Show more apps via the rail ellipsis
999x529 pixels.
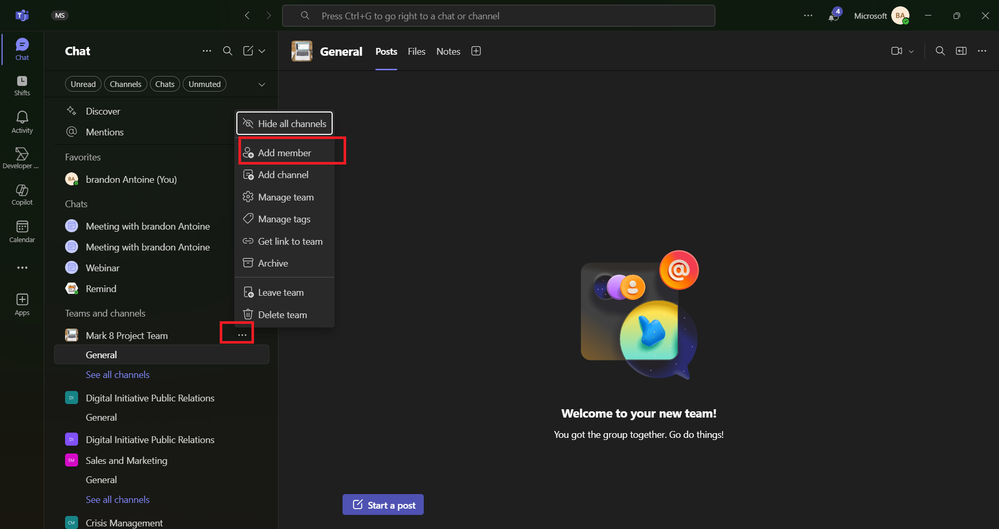click(22, 268)
